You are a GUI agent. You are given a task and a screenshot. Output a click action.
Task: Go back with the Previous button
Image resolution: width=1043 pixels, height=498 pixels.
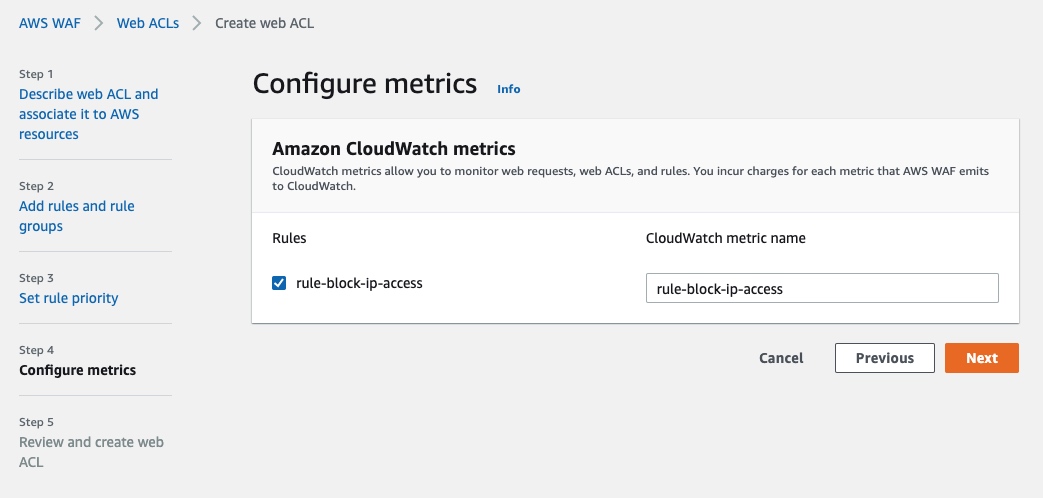[x=884, y=358]
